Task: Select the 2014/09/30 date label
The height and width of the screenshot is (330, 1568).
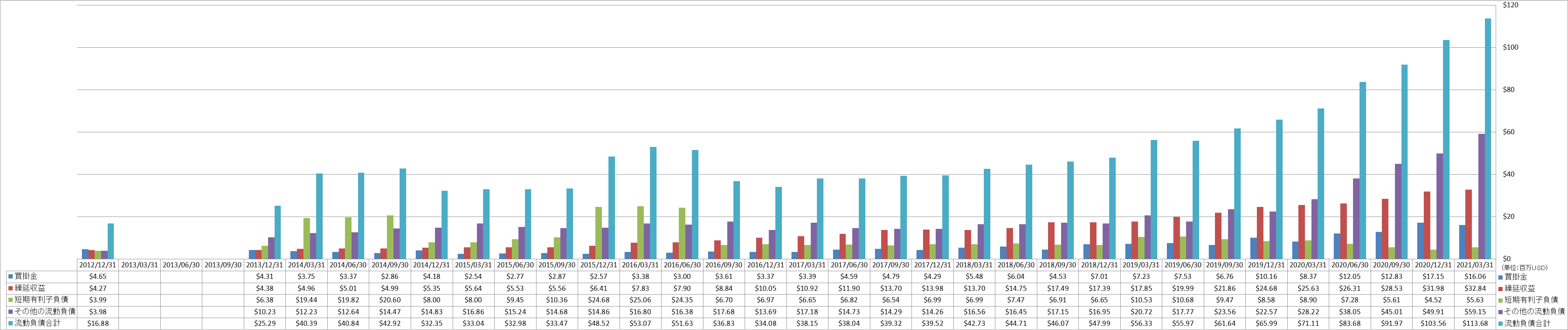Action: pyautogui.click(x=390, y=265)
